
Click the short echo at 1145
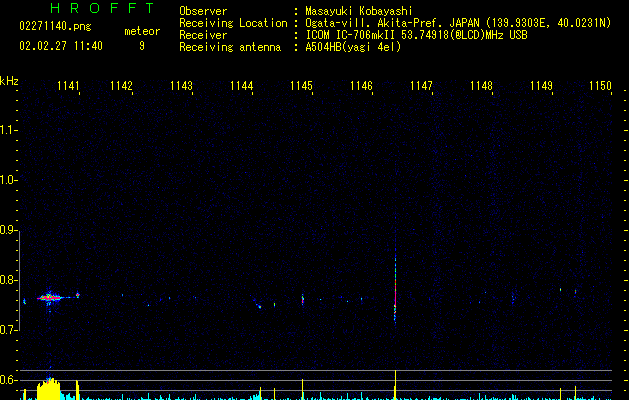click(x=302, y=300)
